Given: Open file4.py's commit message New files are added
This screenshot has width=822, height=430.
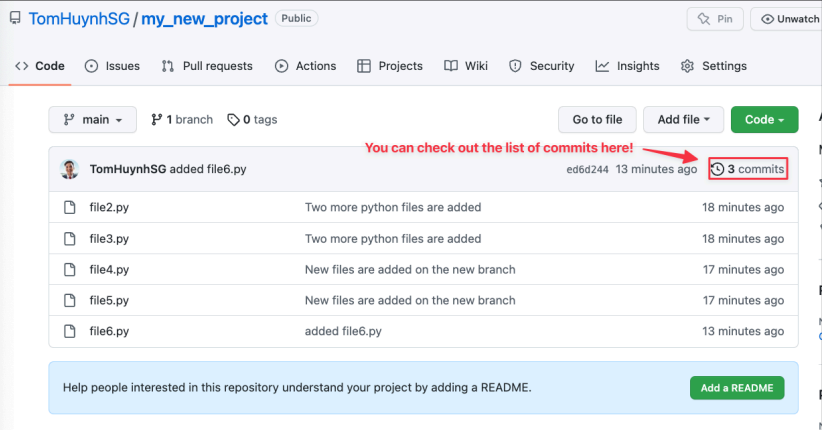Looking at the screenshot, I should [x=410, y=270].
